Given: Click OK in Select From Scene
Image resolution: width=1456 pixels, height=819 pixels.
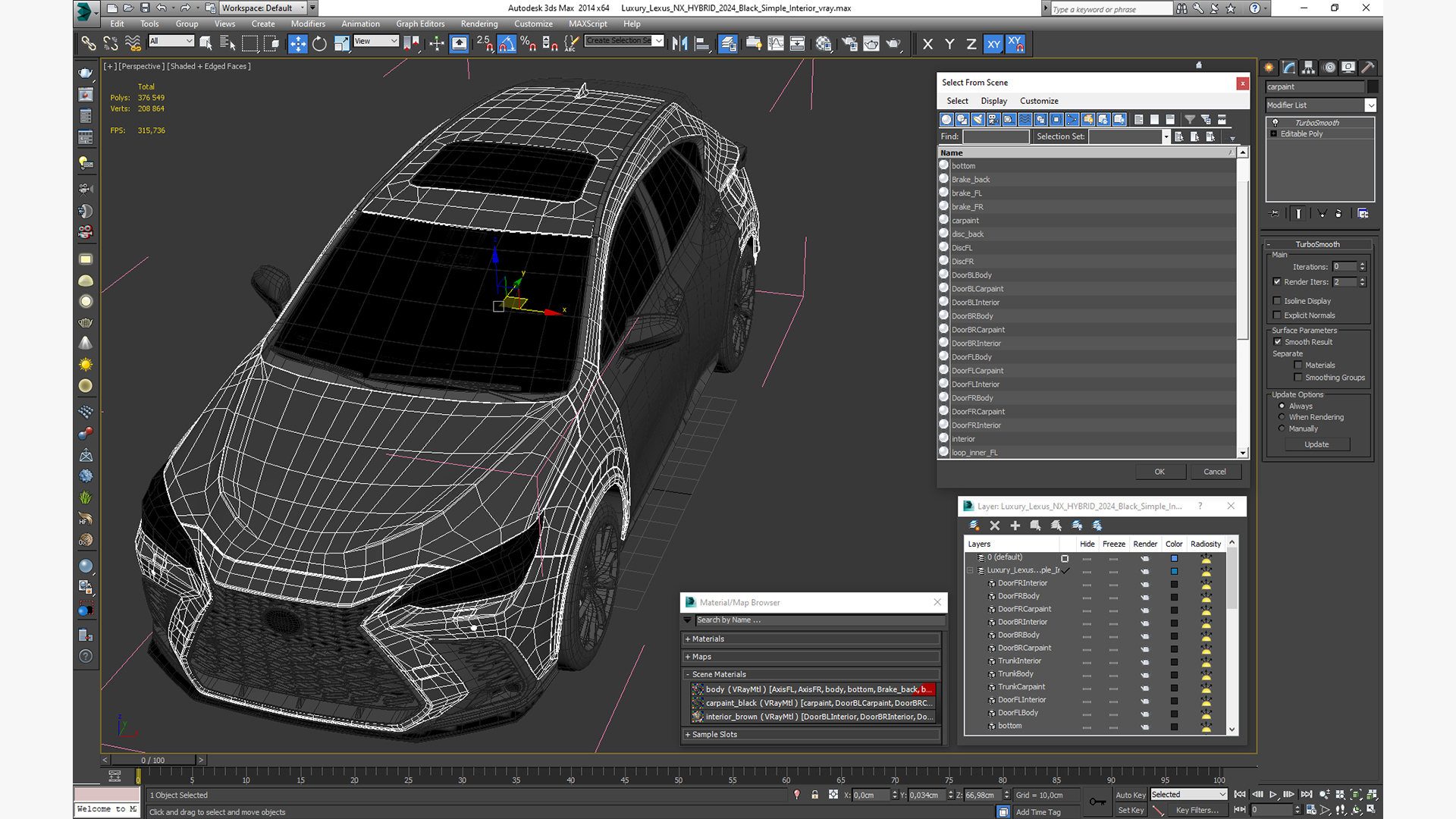Looking at the screenshot, I should (1159, 472).
